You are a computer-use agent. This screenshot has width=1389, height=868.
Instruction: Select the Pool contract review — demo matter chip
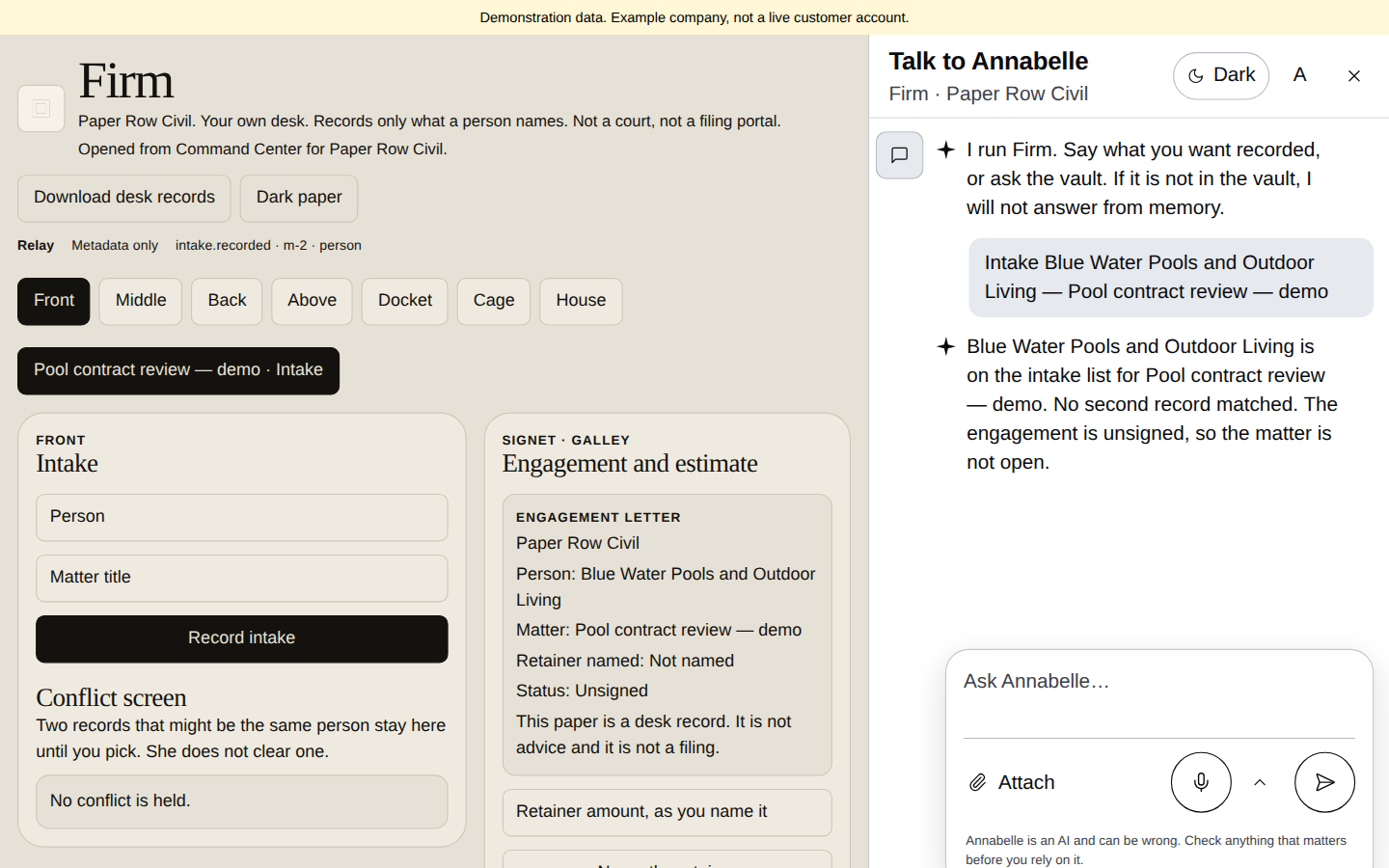178,370
